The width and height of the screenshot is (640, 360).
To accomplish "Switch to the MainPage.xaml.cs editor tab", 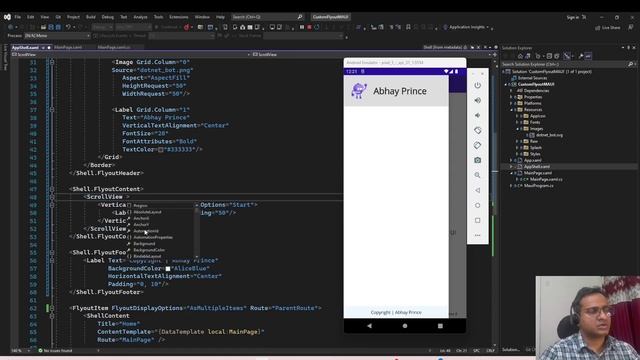I will pyautogui.click(x=114, y=47).
